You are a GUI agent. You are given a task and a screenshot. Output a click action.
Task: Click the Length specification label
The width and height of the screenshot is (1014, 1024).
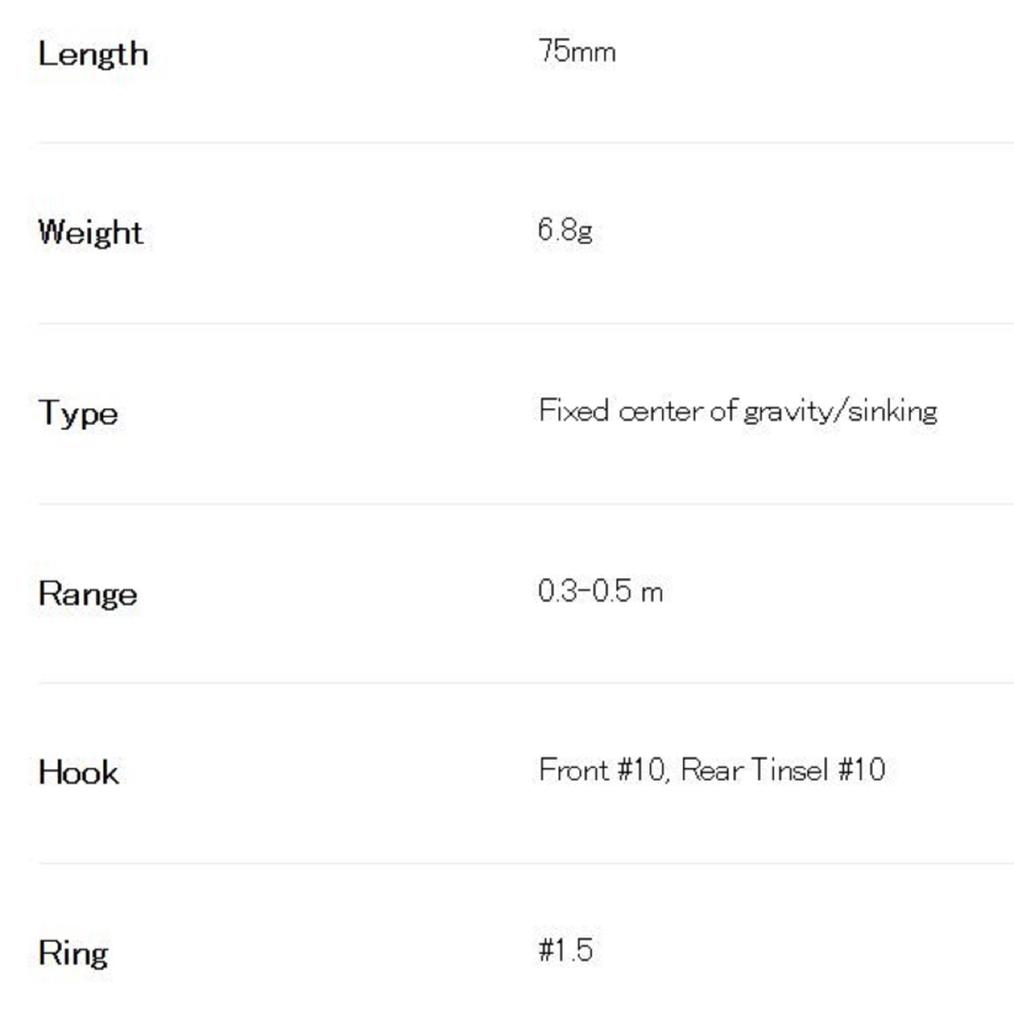pos(93,53)
